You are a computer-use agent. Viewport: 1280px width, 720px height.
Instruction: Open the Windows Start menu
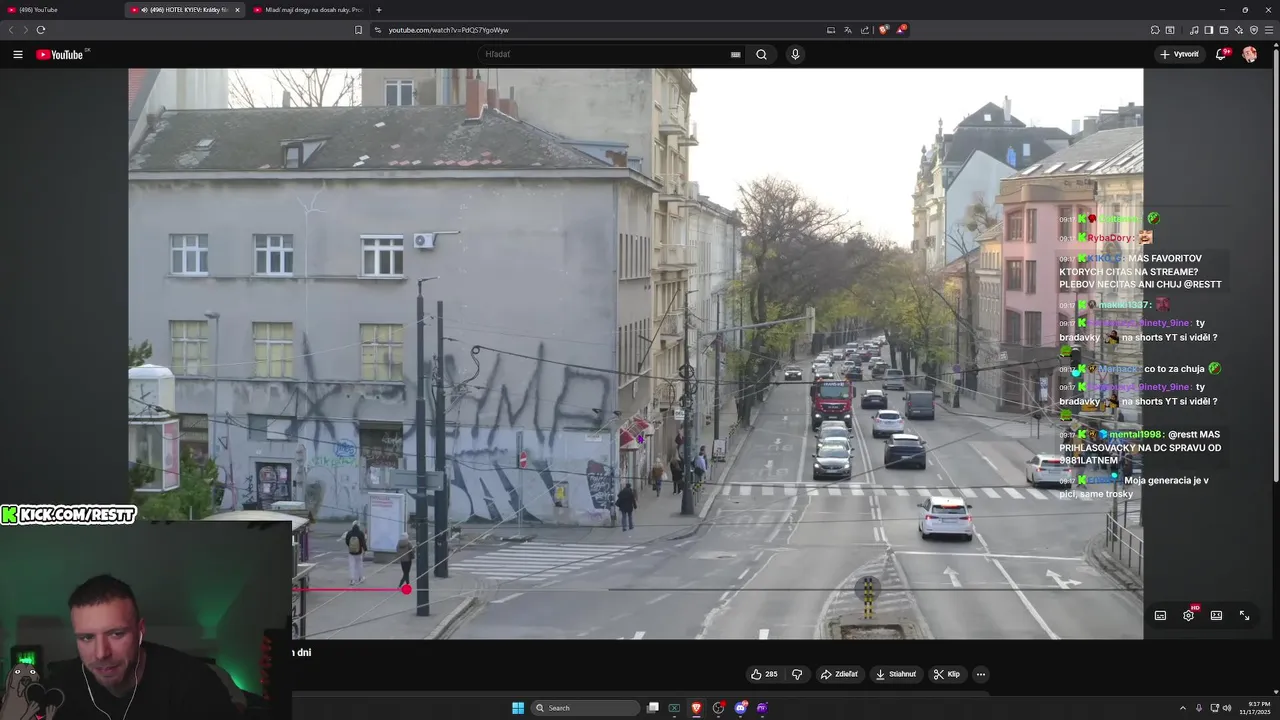518,708
